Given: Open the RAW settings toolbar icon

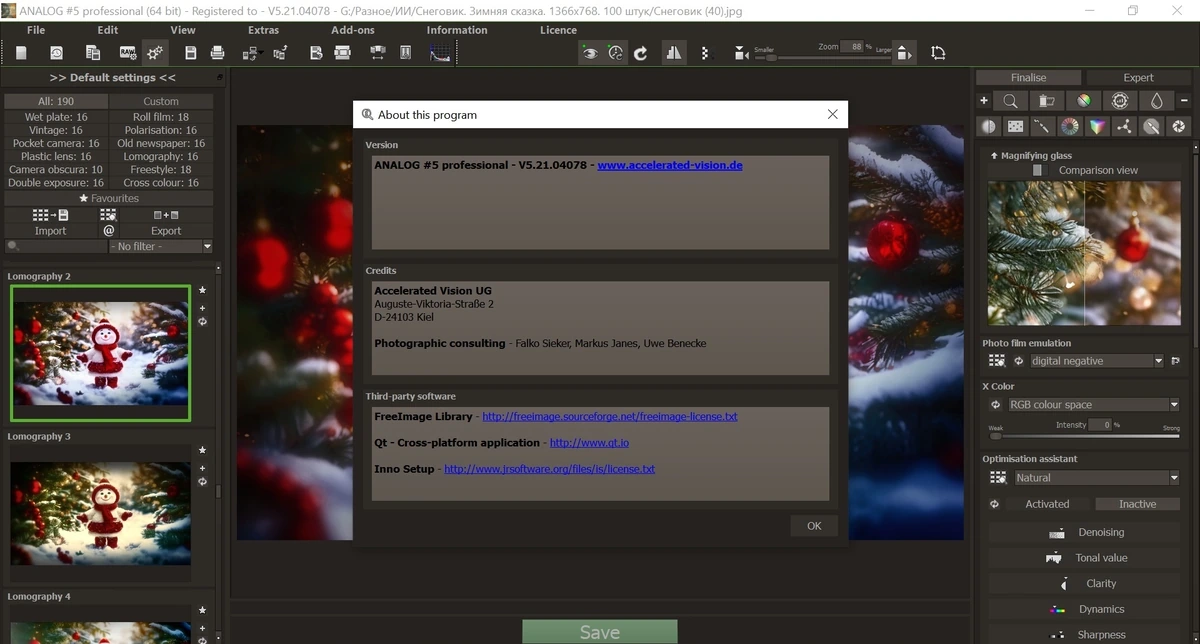Looking at the screenshot, I should (128, 53).
